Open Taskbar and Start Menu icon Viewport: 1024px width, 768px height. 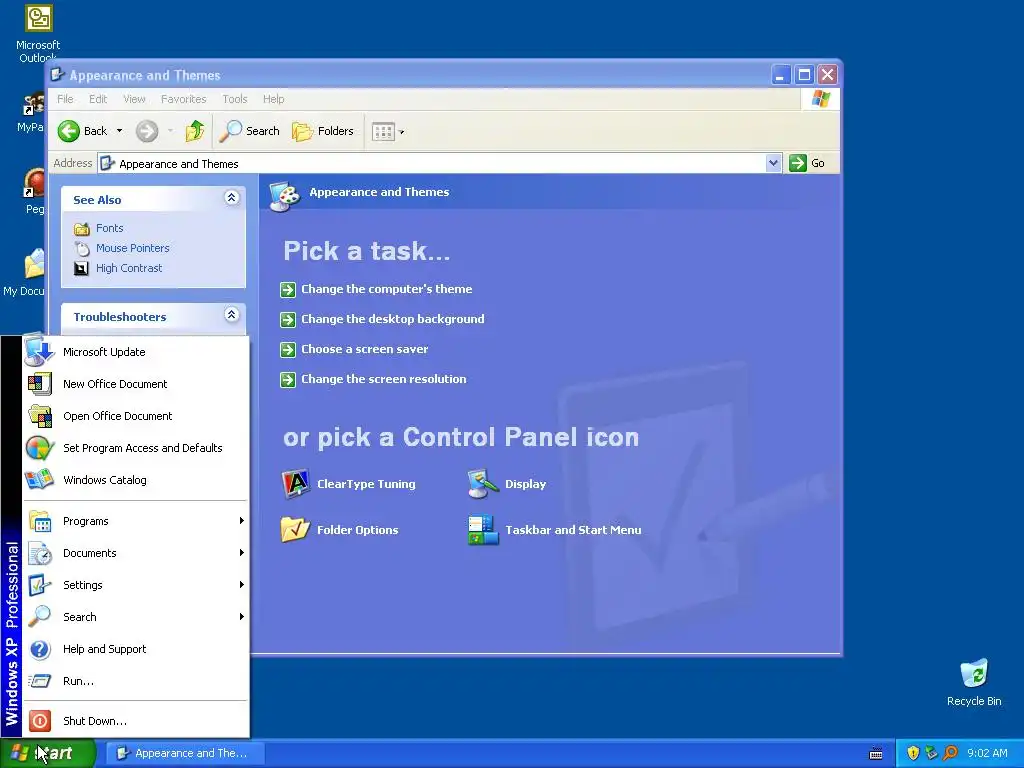click(483, 530)
